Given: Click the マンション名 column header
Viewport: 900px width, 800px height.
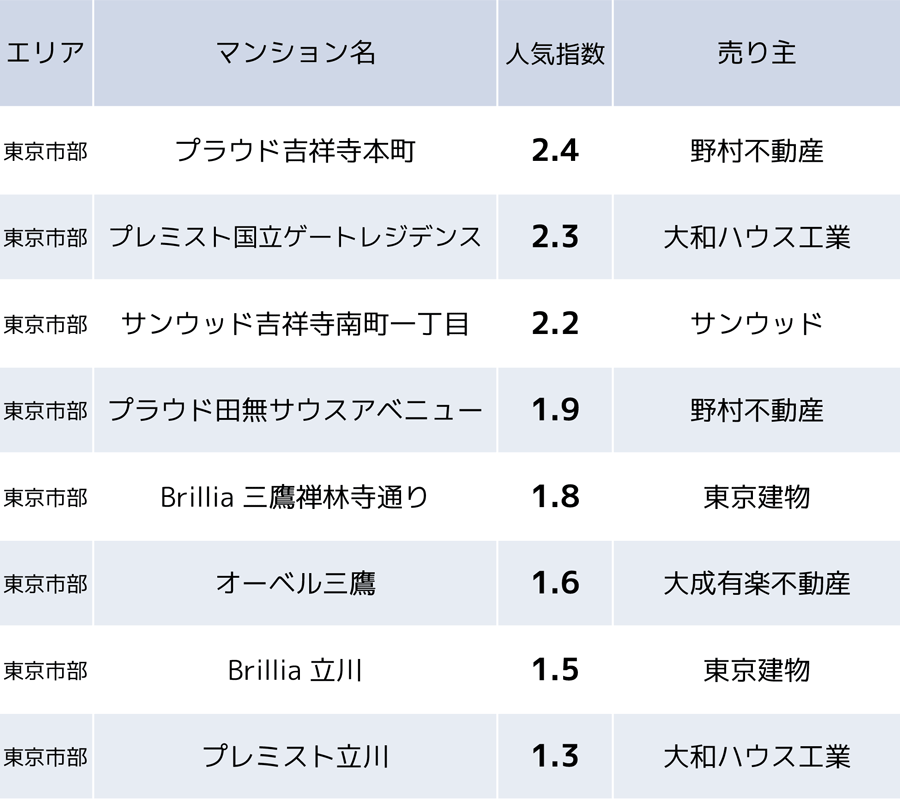Looking at the screenshot, I should [295, 53].
